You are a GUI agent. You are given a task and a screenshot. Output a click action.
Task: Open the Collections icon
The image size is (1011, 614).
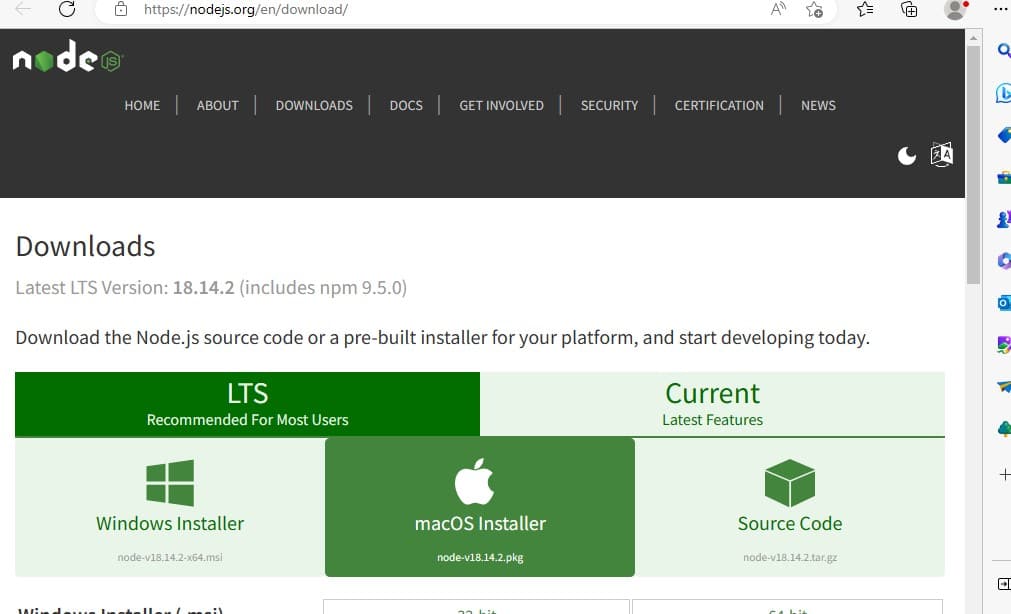pyautogui.click(x=909, y=9)
